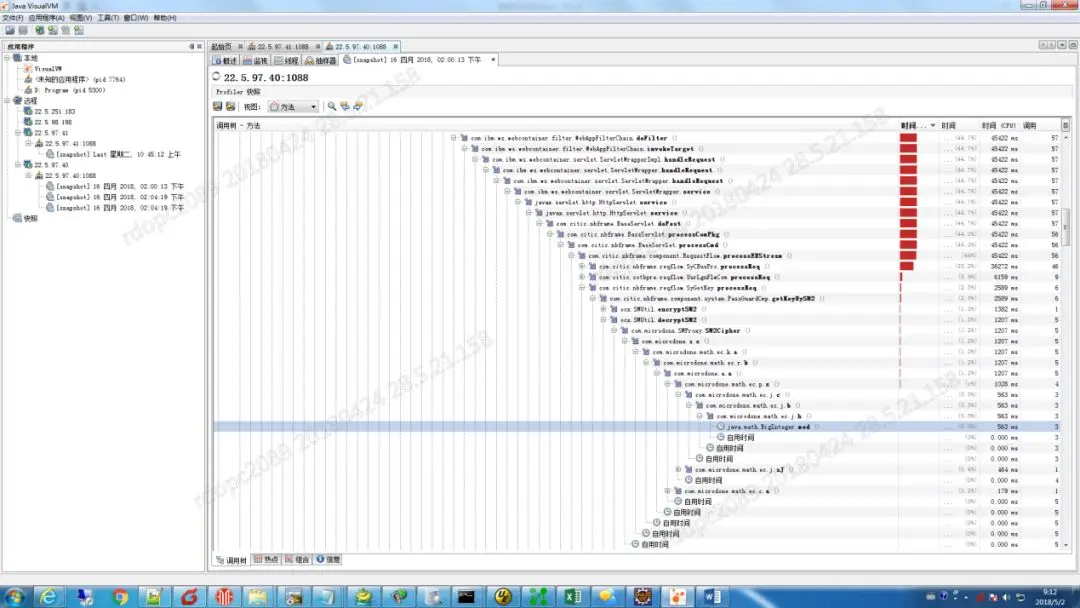Screen dimensions: 1080x608
Task: Collapse the 远程 remote node
Action: [x=8, y=101]
